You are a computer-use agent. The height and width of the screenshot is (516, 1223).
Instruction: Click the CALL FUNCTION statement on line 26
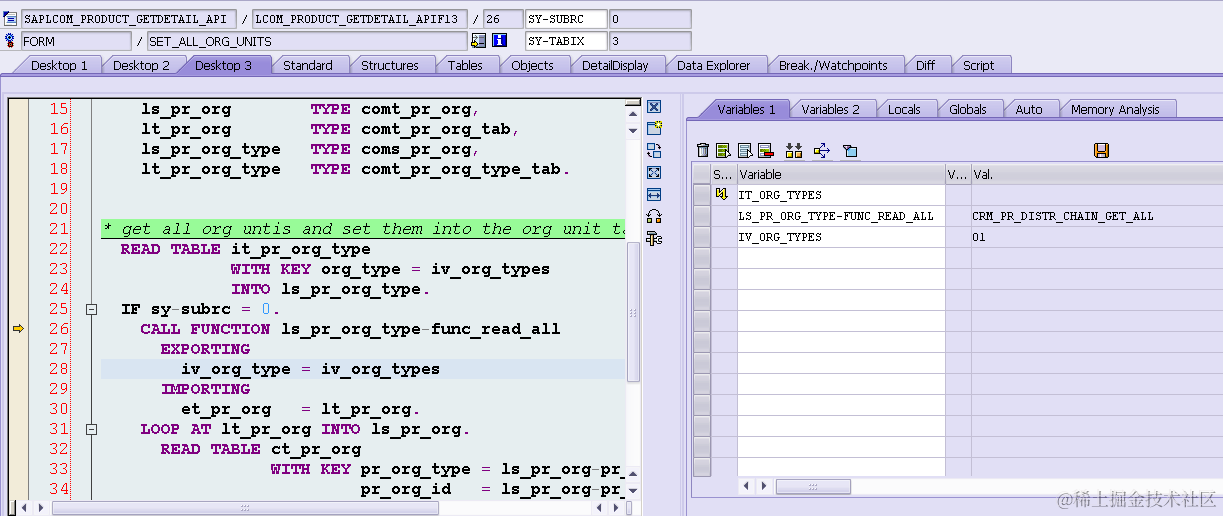click(350, 329)
